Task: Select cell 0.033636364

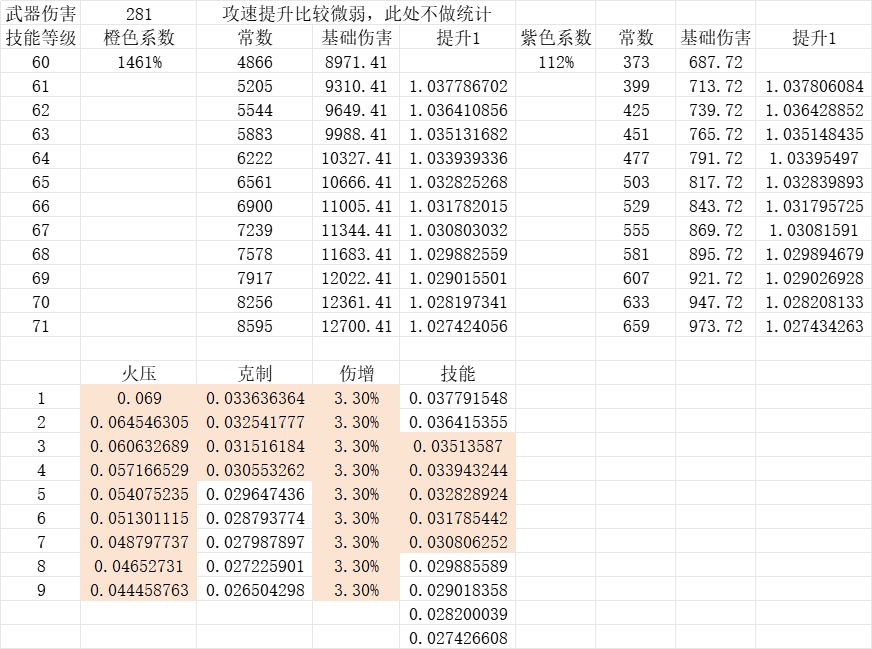Action: point(255,398)
